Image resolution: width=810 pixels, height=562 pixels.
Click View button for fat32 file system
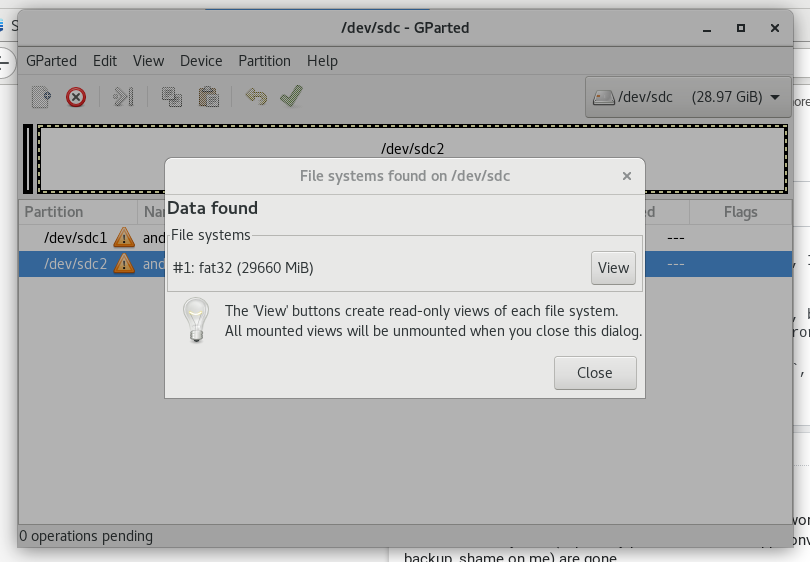click(x=613, y=268)
